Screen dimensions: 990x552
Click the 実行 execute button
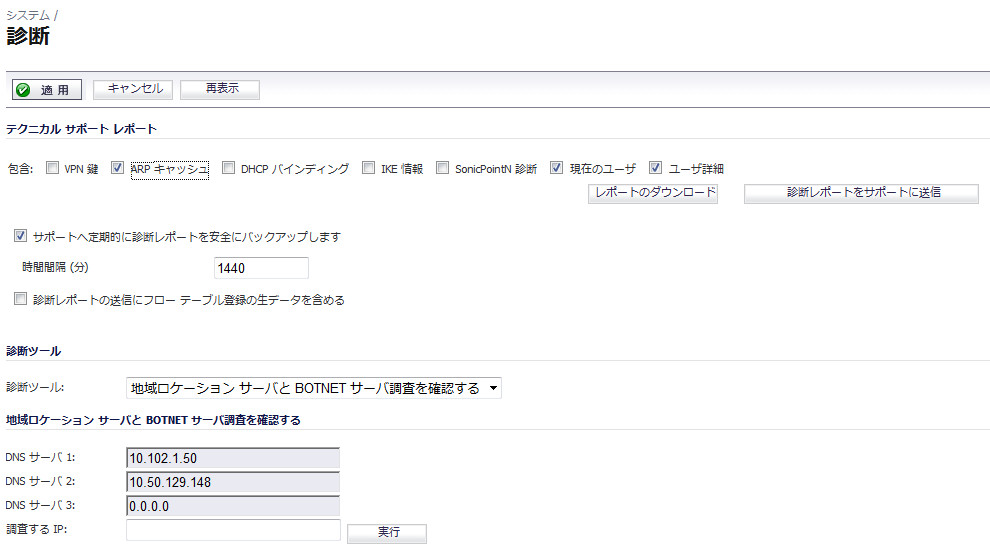(387, 533)
